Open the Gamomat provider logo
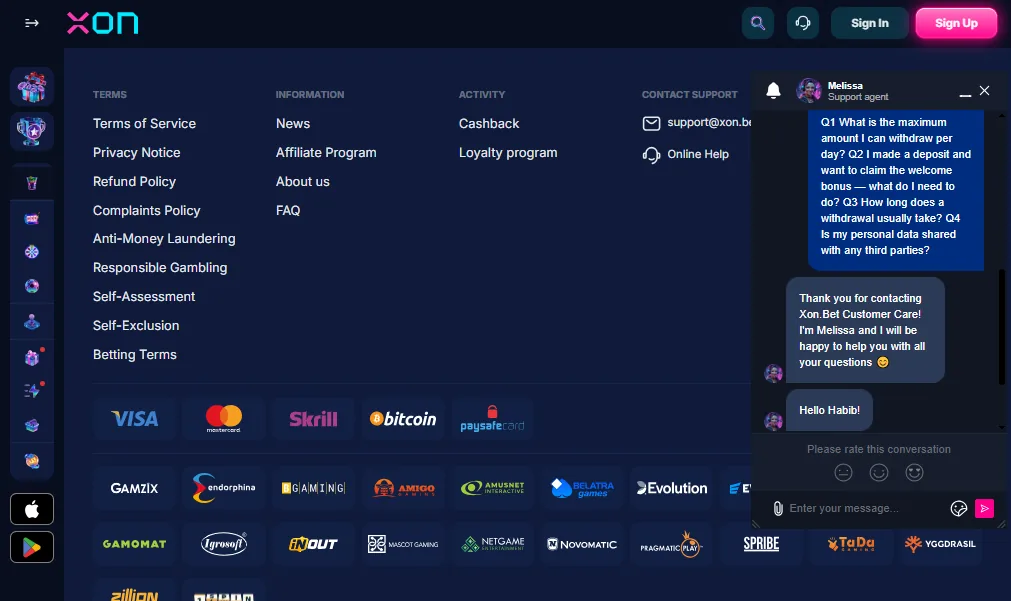Screen dimensions: 1011x601 point(134,544)
